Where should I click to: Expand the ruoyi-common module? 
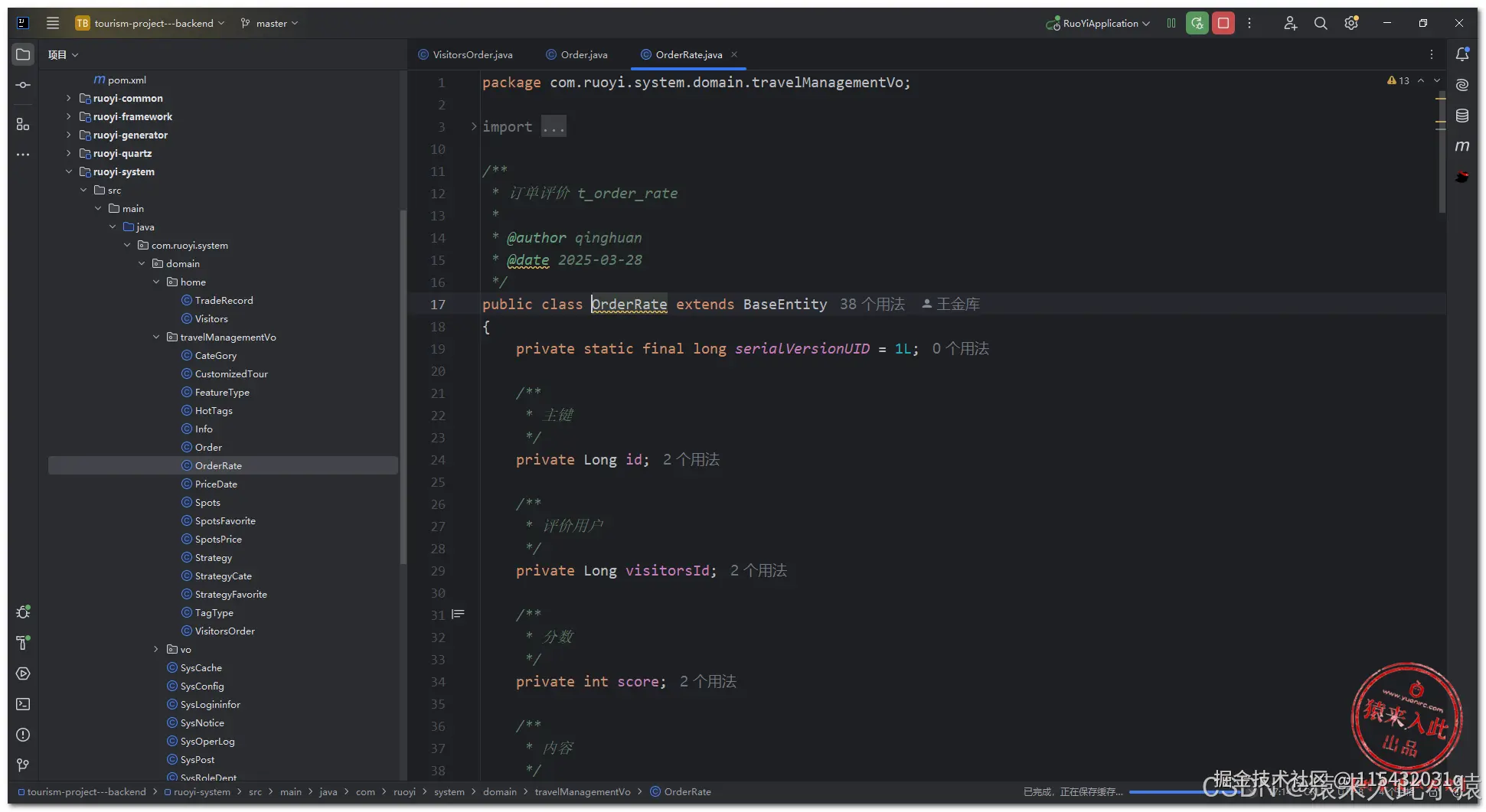pos(69,98)
